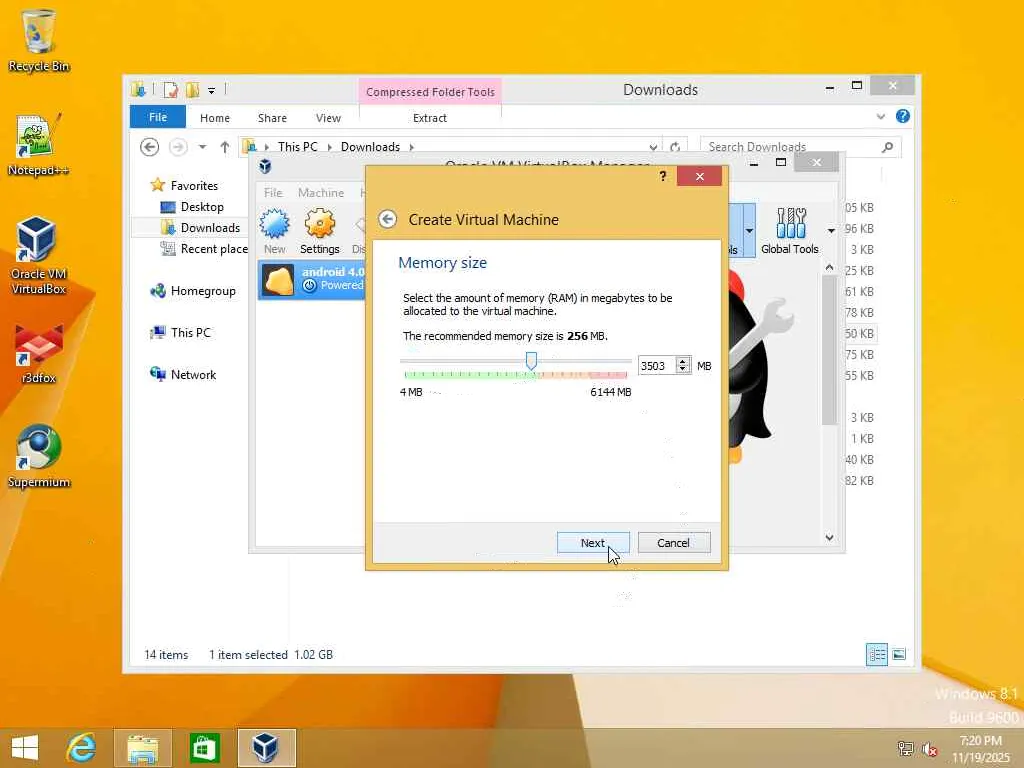
Task: Expand the Downloads breadcrumb arrow
Action: point(411,147)
